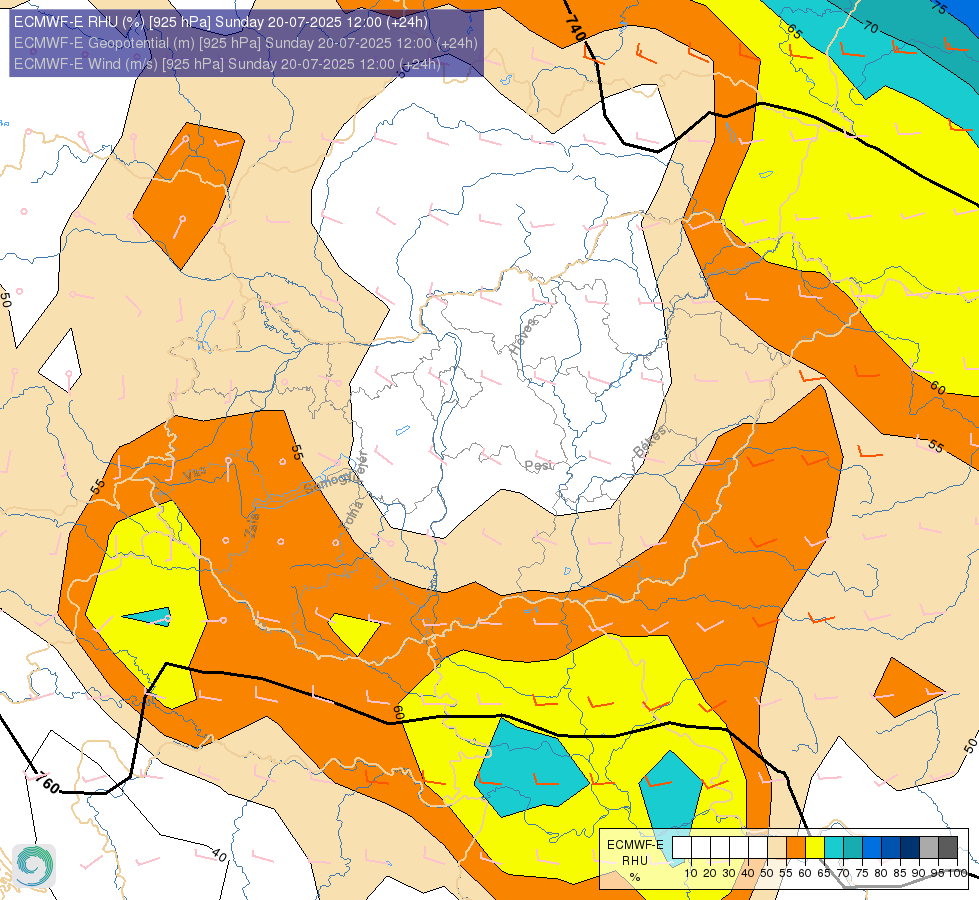Click the legend tick label 90
Screen dimensions: 979x900
918,873
